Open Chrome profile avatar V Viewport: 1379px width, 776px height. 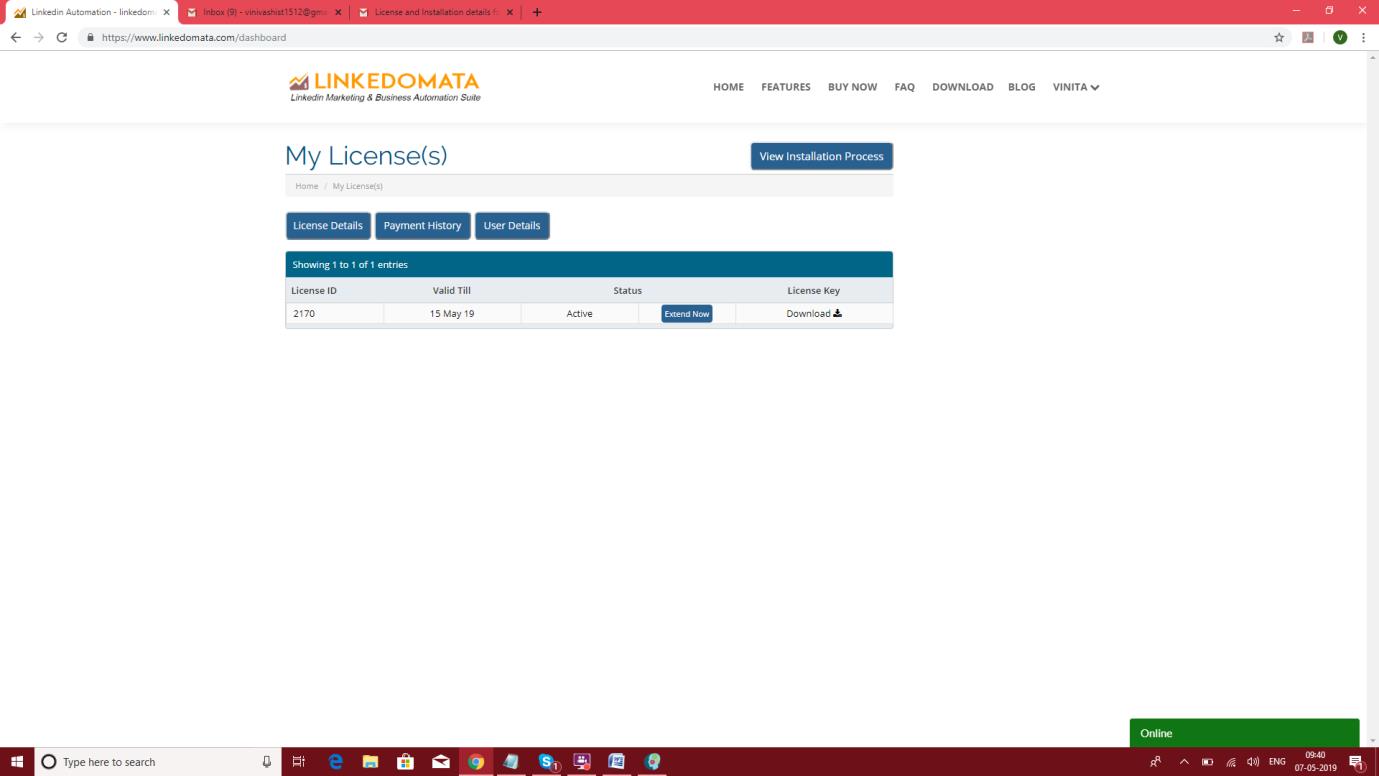coord(1339,37)
